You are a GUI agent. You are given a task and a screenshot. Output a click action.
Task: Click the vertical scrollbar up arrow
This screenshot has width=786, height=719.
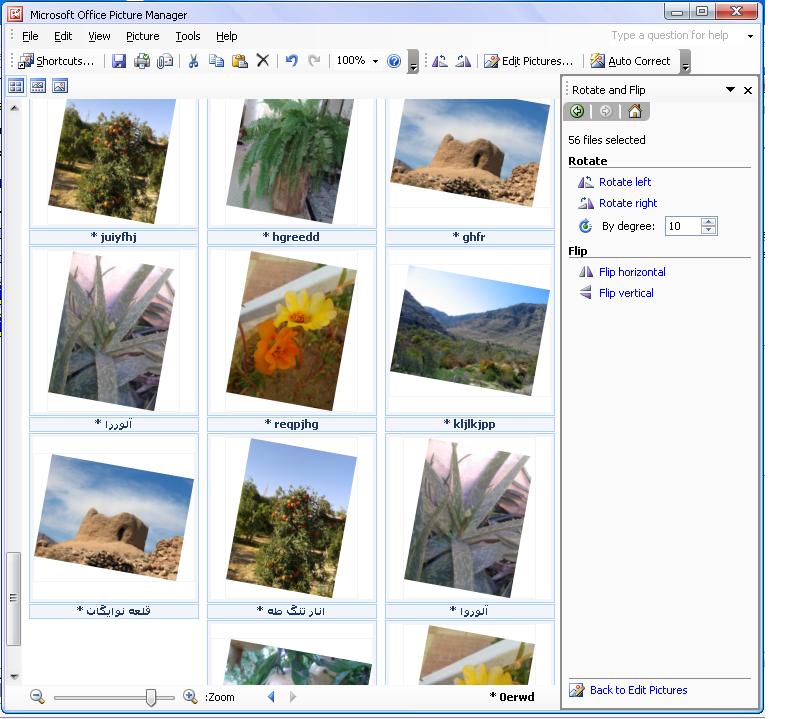pos(14,108)
